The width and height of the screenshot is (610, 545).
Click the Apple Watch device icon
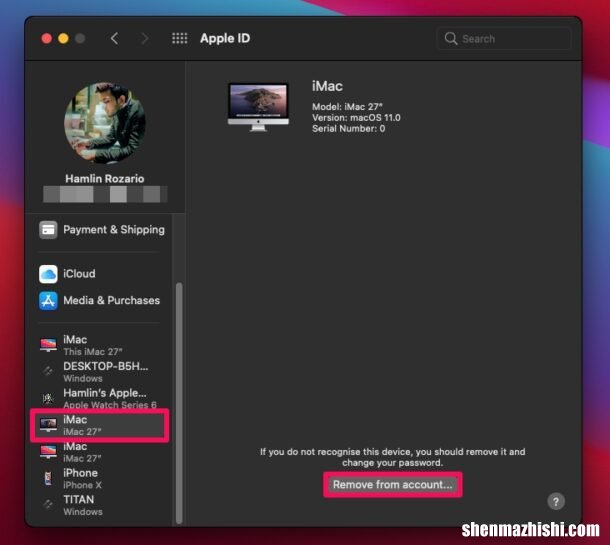[48, 398]
